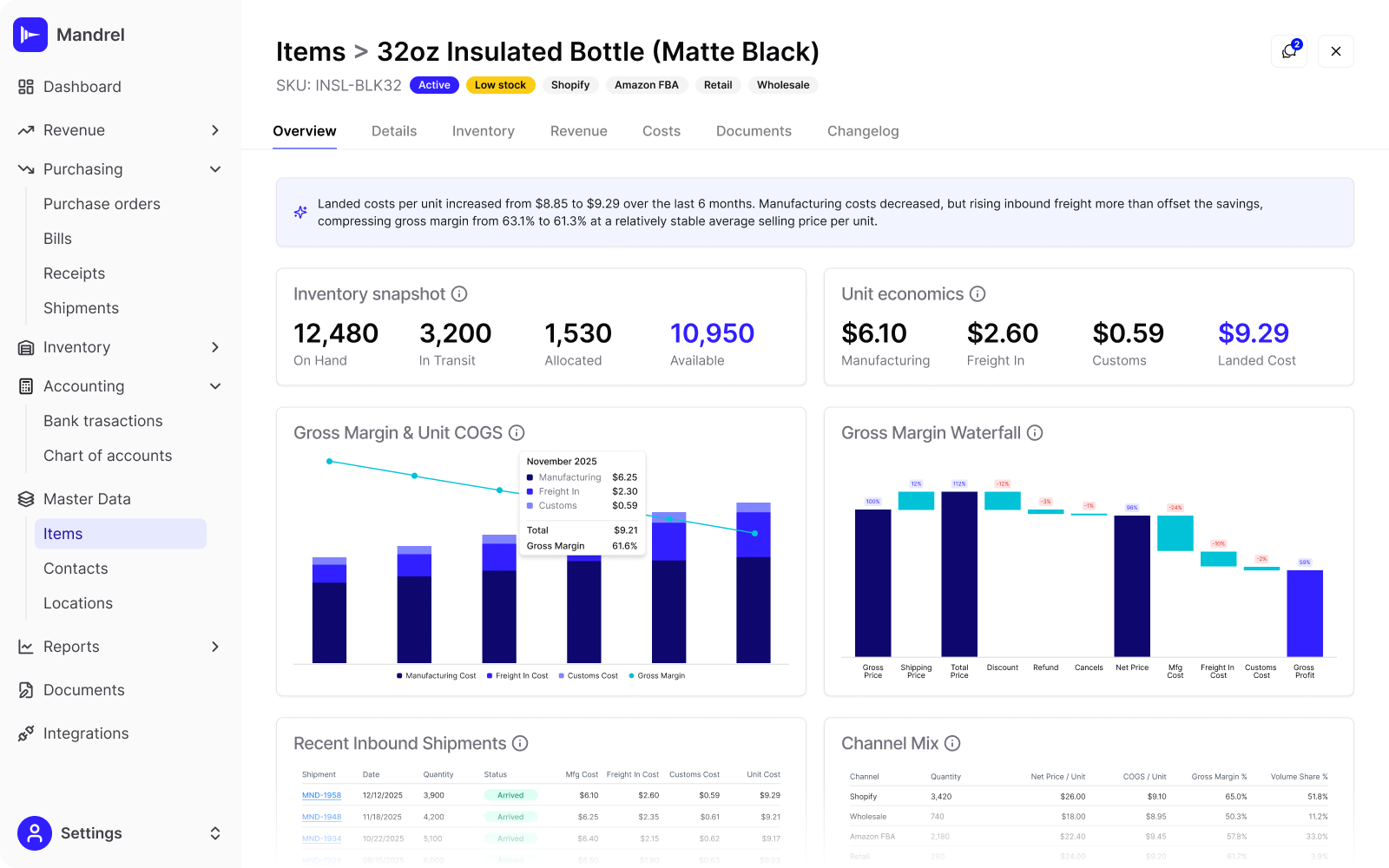Open shipment MND-1958
The image size is (1389, 868).
coord(322,794)
